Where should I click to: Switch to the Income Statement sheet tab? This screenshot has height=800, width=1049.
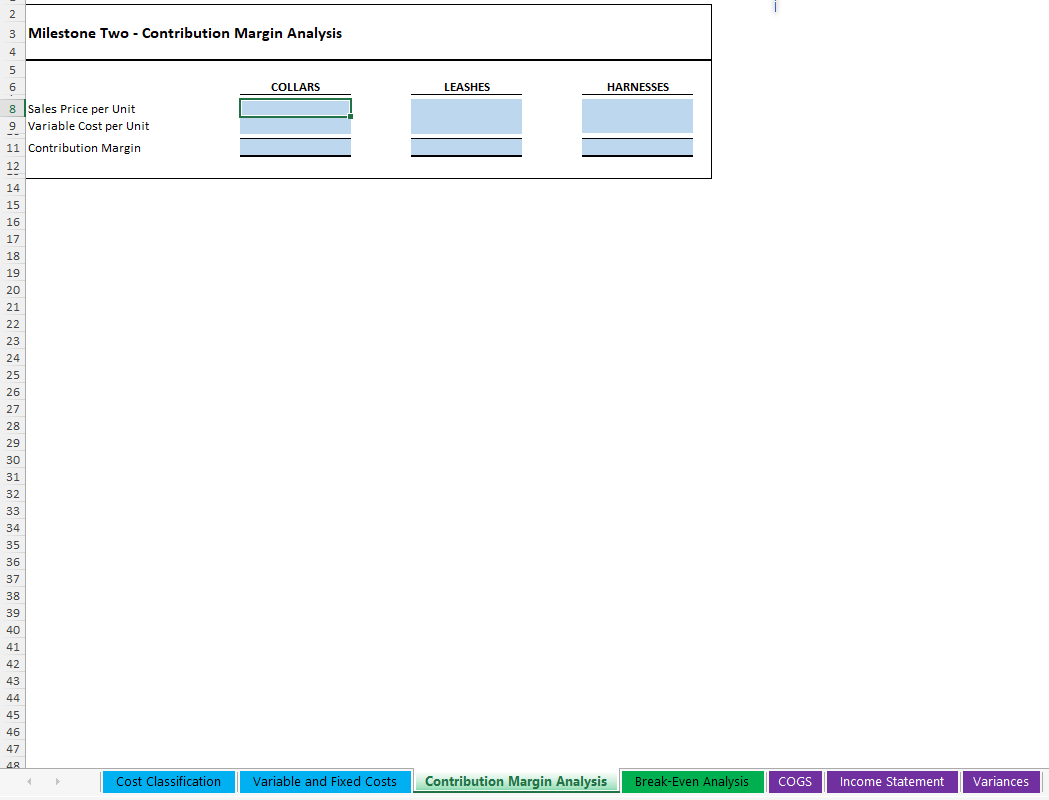click(892, 781)
